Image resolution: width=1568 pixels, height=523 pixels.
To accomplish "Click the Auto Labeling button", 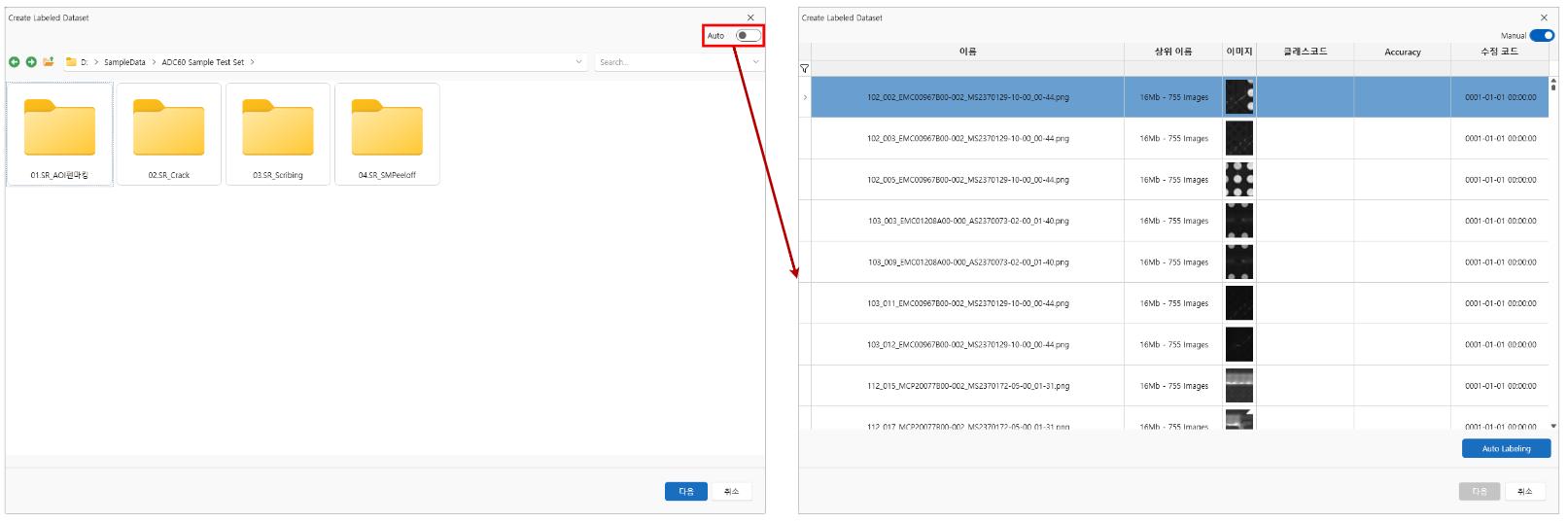I will tap(1506, 448).
